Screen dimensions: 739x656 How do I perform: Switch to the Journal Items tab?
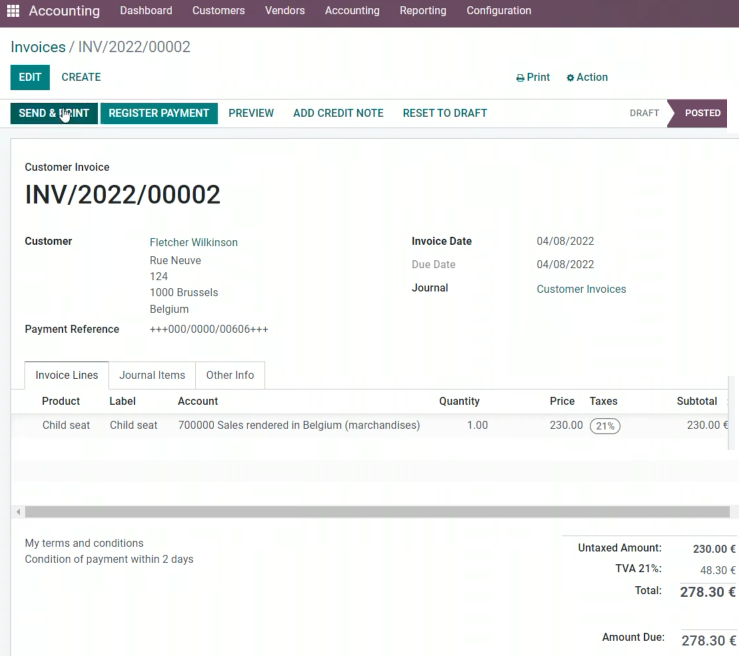[152, 375]
